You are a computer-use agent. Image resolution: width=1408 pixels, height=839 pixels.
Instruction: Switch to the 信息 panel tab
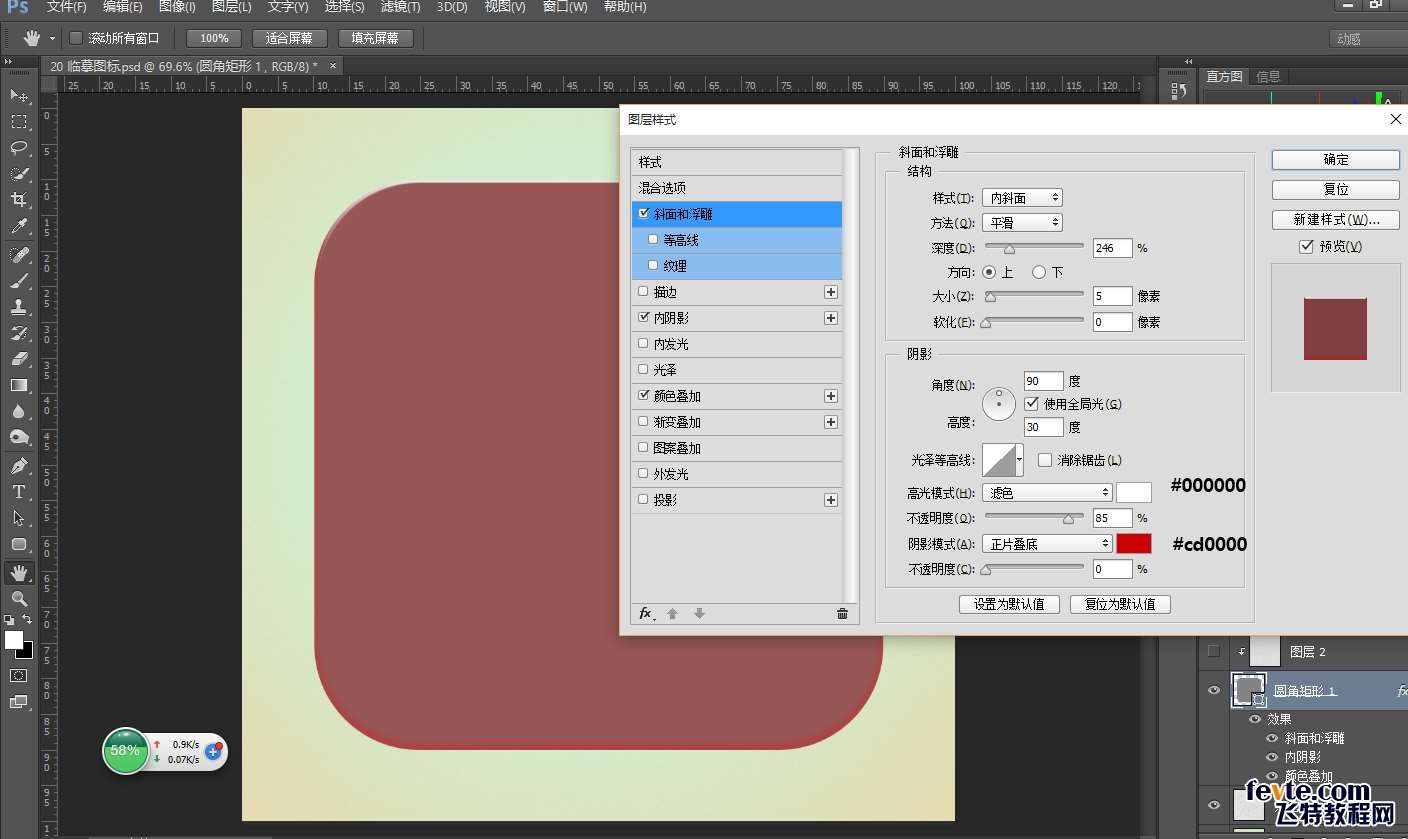click(1268, 76)
